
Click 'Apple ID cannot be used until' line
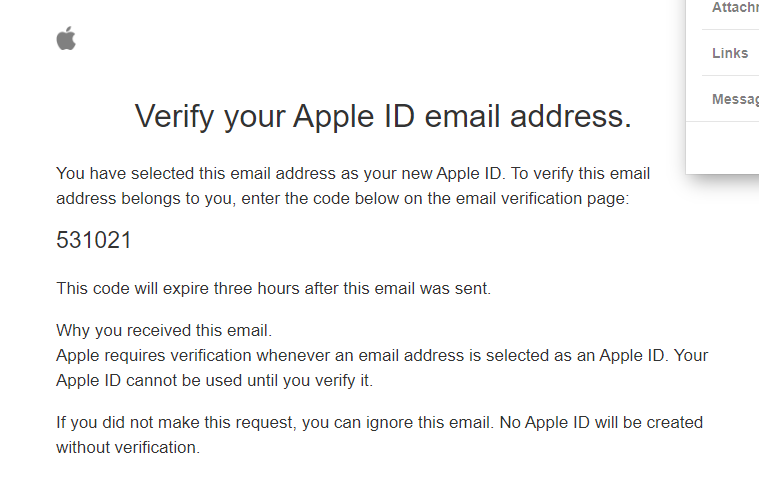214,381
